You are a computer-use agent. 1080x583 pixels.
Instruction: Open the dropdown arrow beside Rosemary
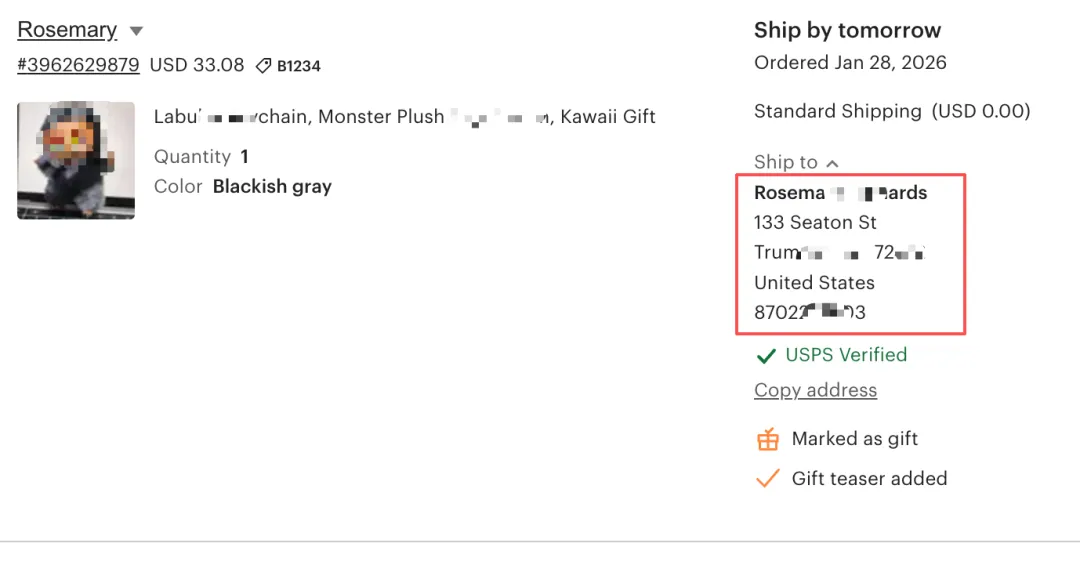pos(136,31)
